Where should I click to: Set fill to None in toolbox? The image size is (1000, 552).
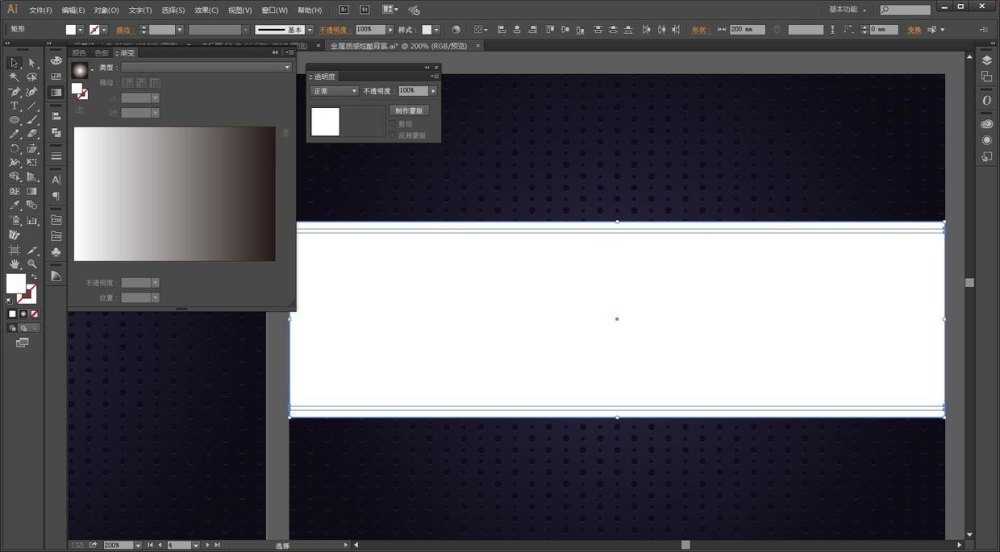[x=35, y=313]
